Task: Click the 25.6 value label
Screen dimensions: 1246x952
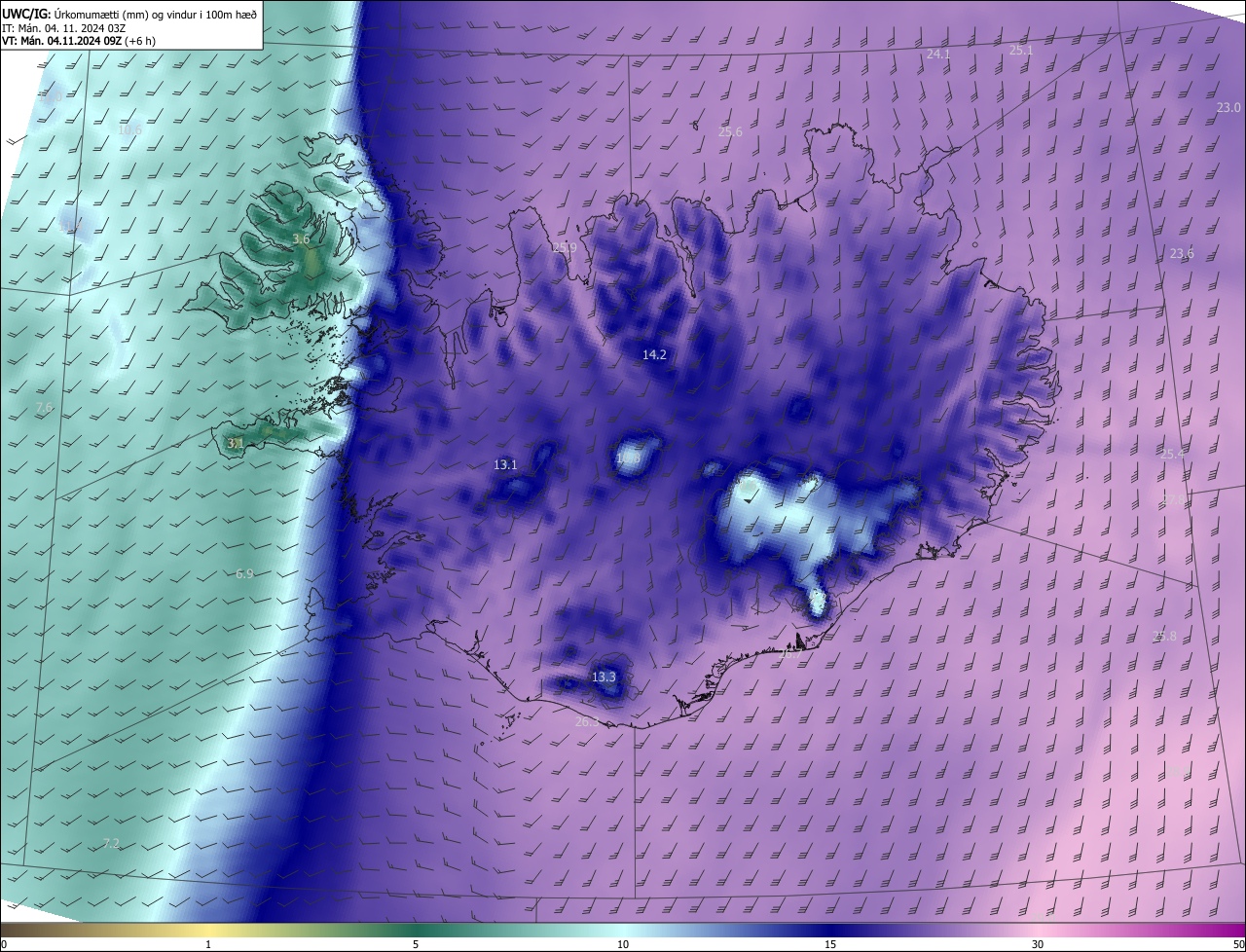Action: tap(730, 132)
